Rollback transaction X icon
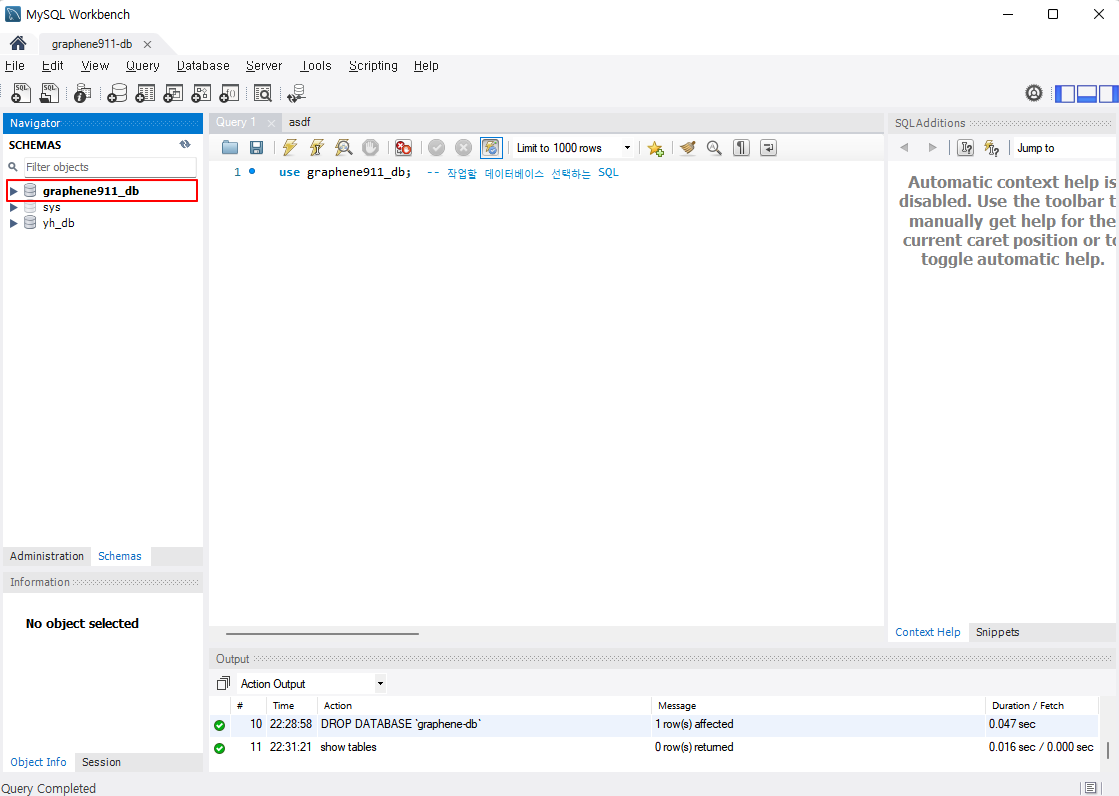 click(463, 148)
